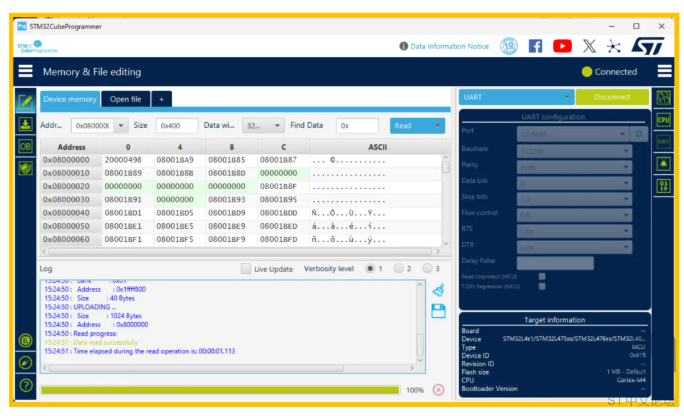Open the DTR dropdown
Viewport: 684px width, 416px height.
click(574, 247)
